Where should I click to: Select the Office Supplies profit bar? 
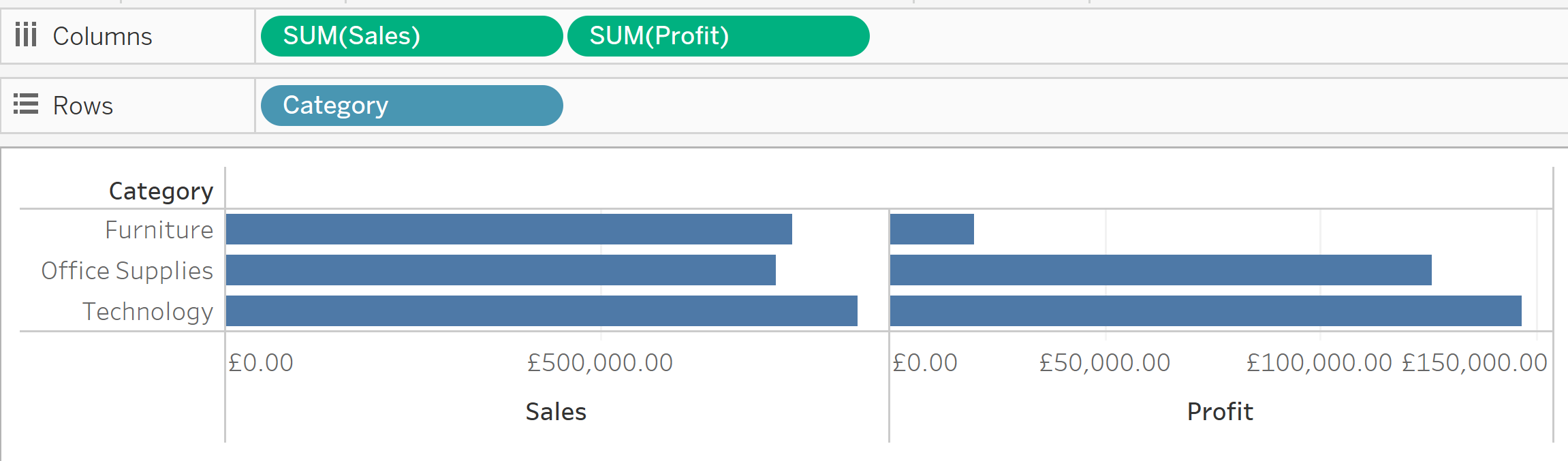coord(1160,270)
